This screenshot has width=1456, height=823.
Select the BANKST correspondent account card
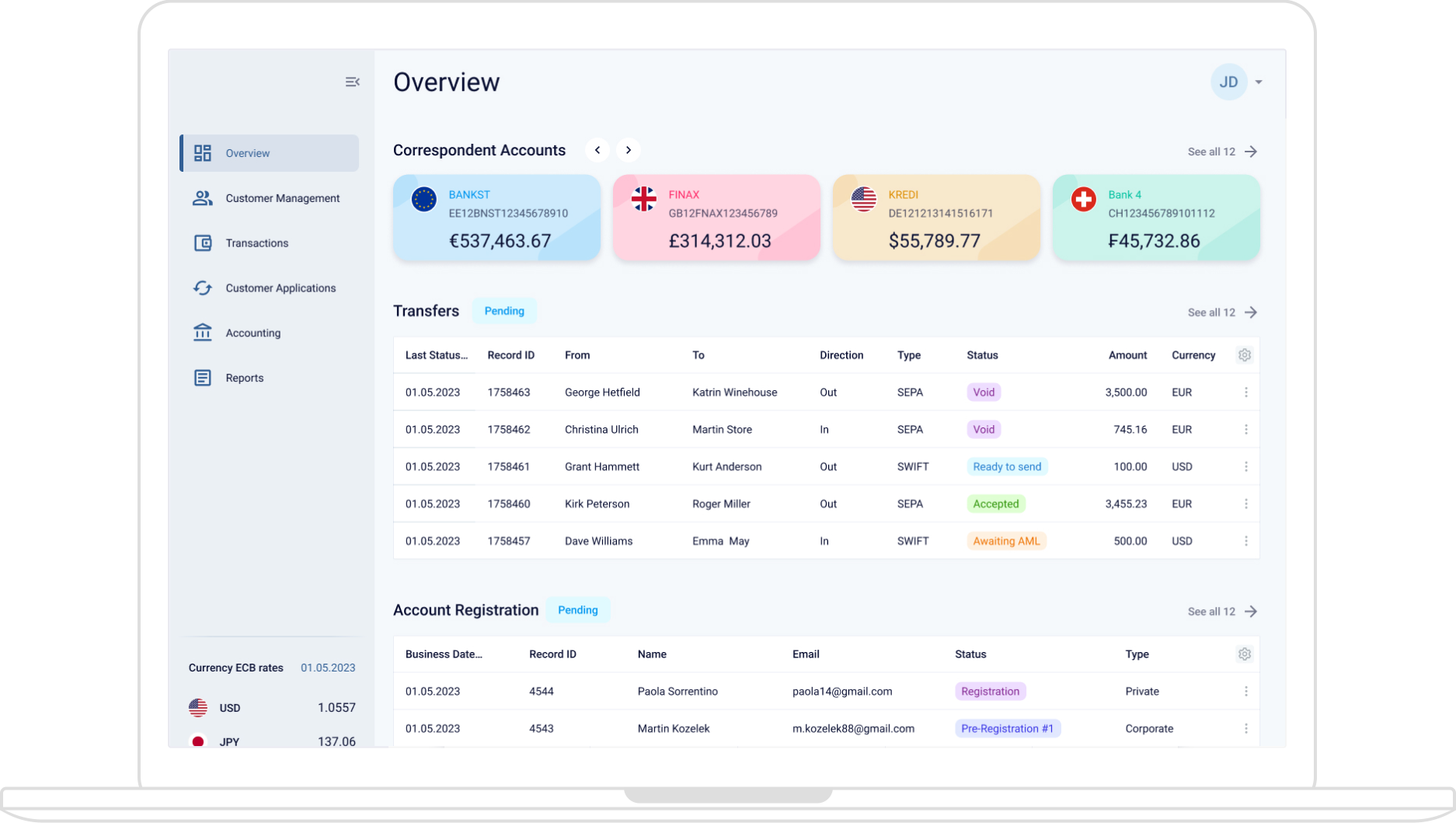(496, 218)
